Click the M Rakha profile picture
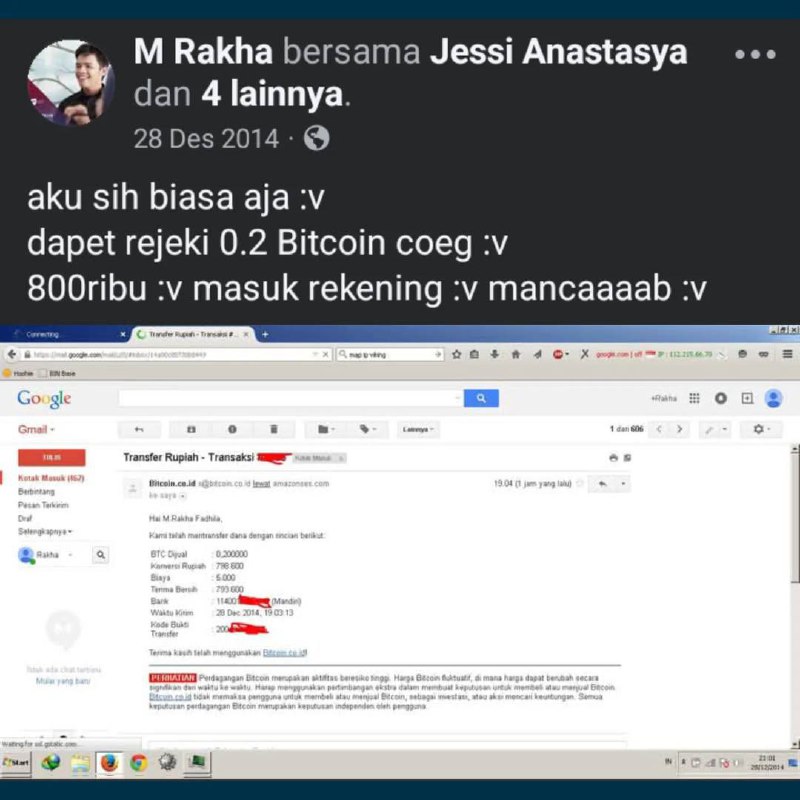The width and height of the screenshot is (800, 800). [70, 83]
